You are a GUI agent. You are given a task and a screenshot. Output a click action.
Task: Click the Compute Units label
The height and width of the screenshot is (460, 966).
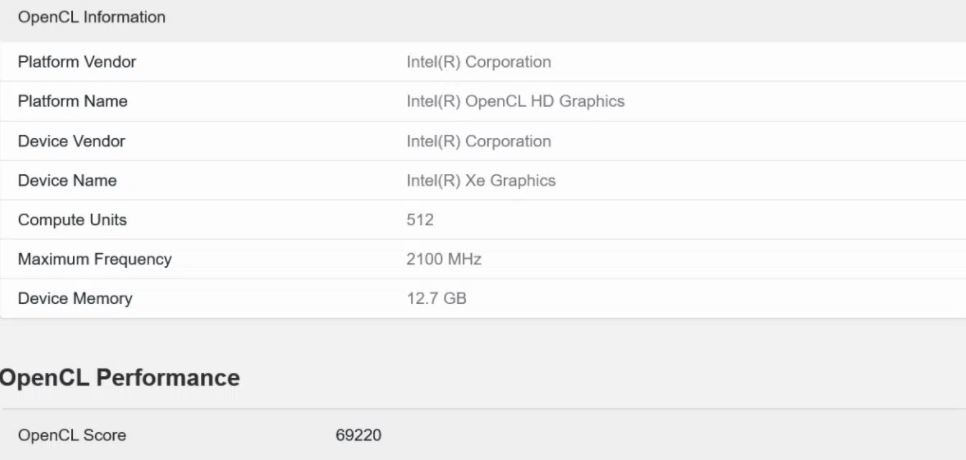(x=72, y=220)
